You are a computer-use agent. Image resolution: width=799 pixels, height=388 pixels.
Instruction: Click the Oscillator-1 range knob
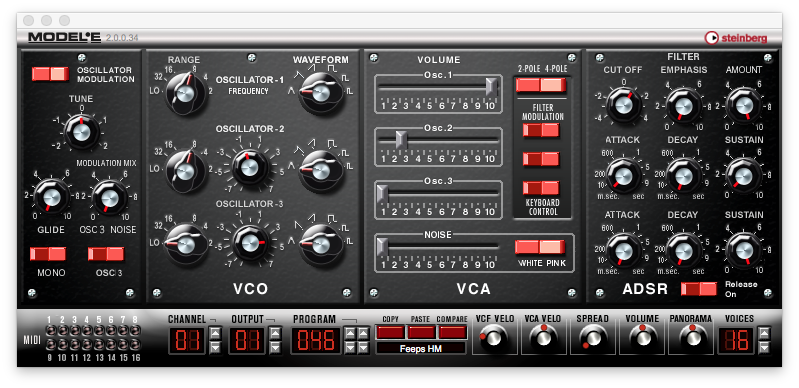(x=185, y=93)
